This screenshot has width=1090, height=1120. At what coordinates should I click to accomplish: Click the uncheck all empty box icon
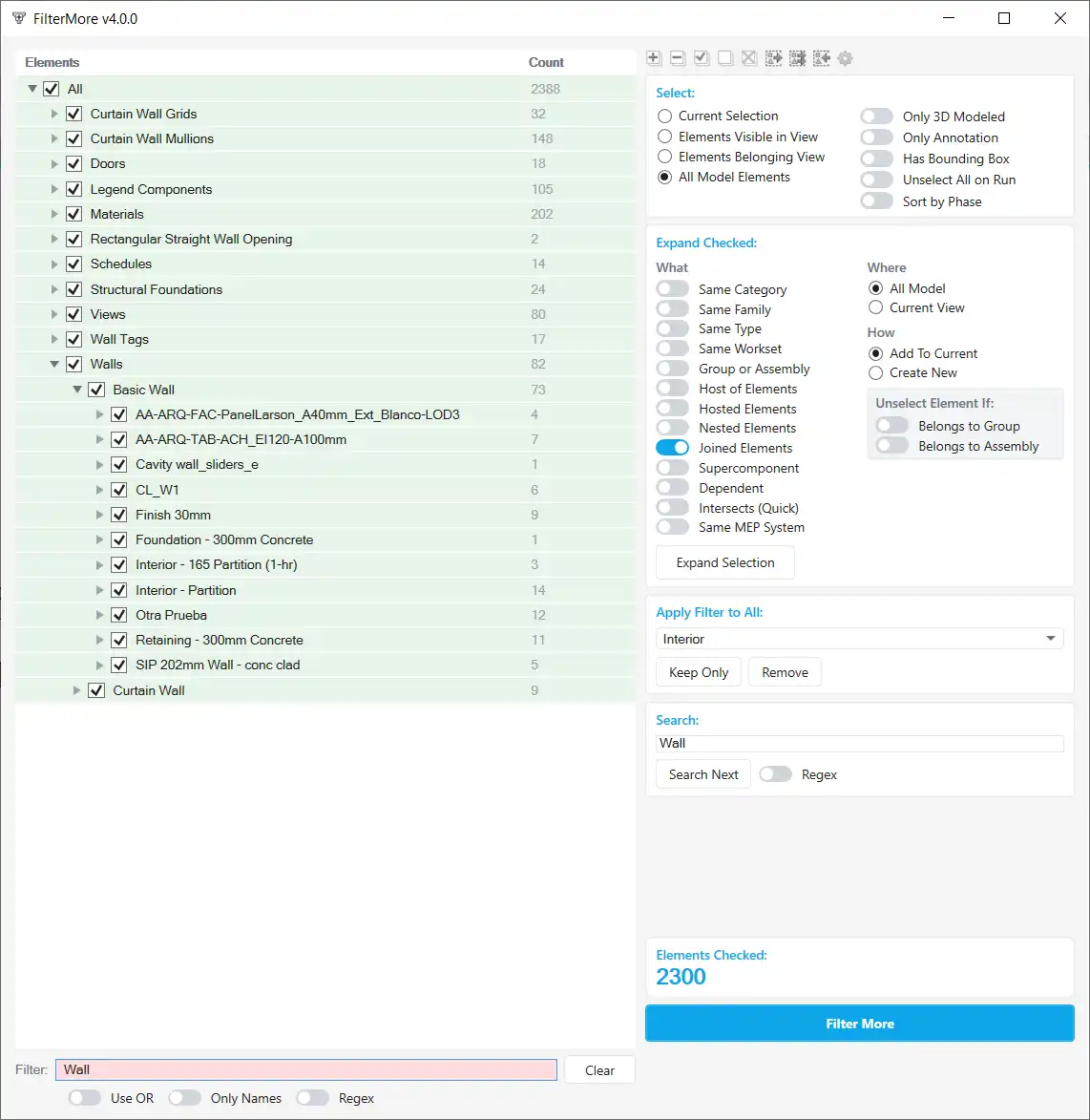[x=725, y=58]
